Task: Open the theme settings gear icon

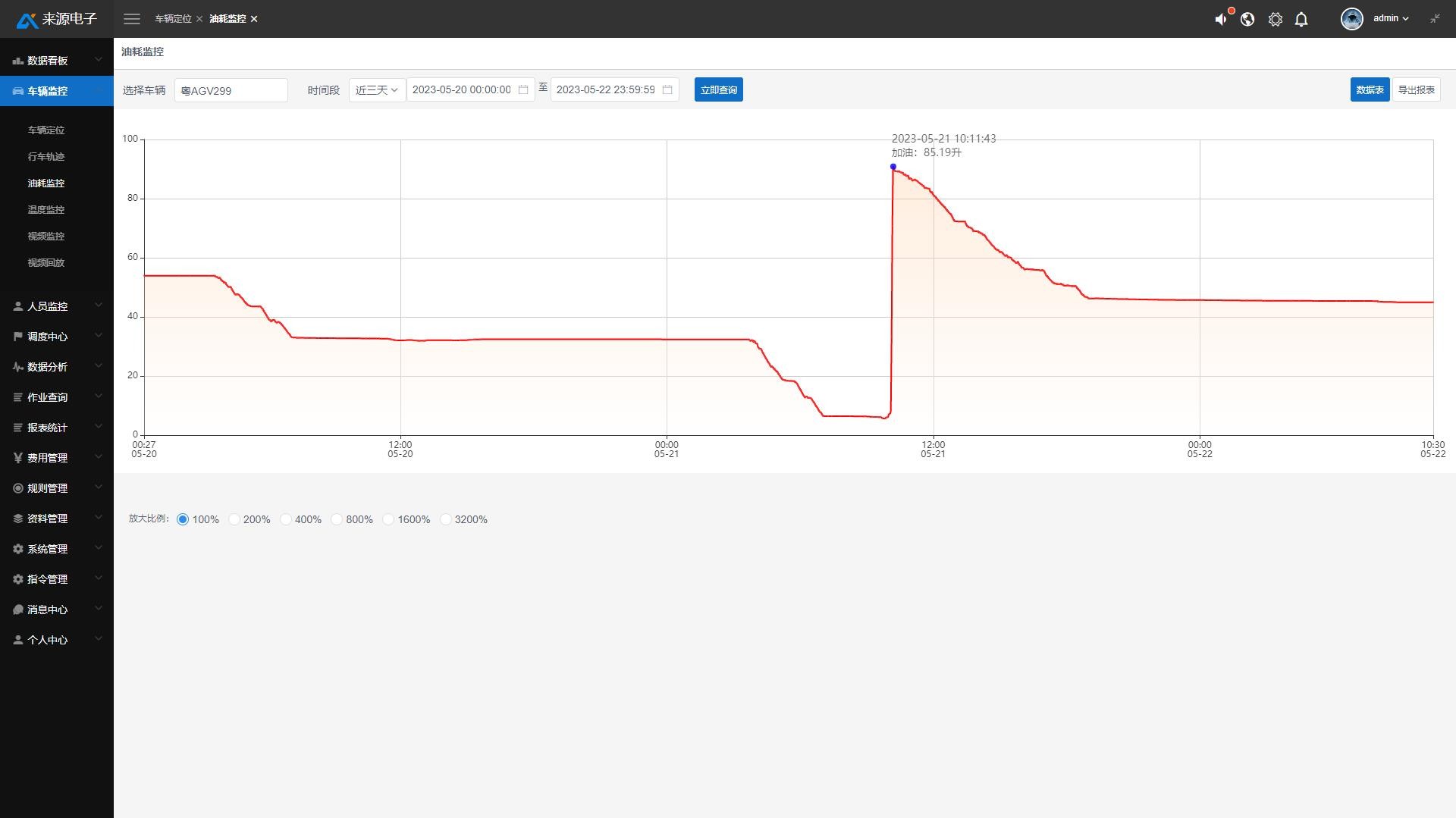Action: (x=1276, y=20)
